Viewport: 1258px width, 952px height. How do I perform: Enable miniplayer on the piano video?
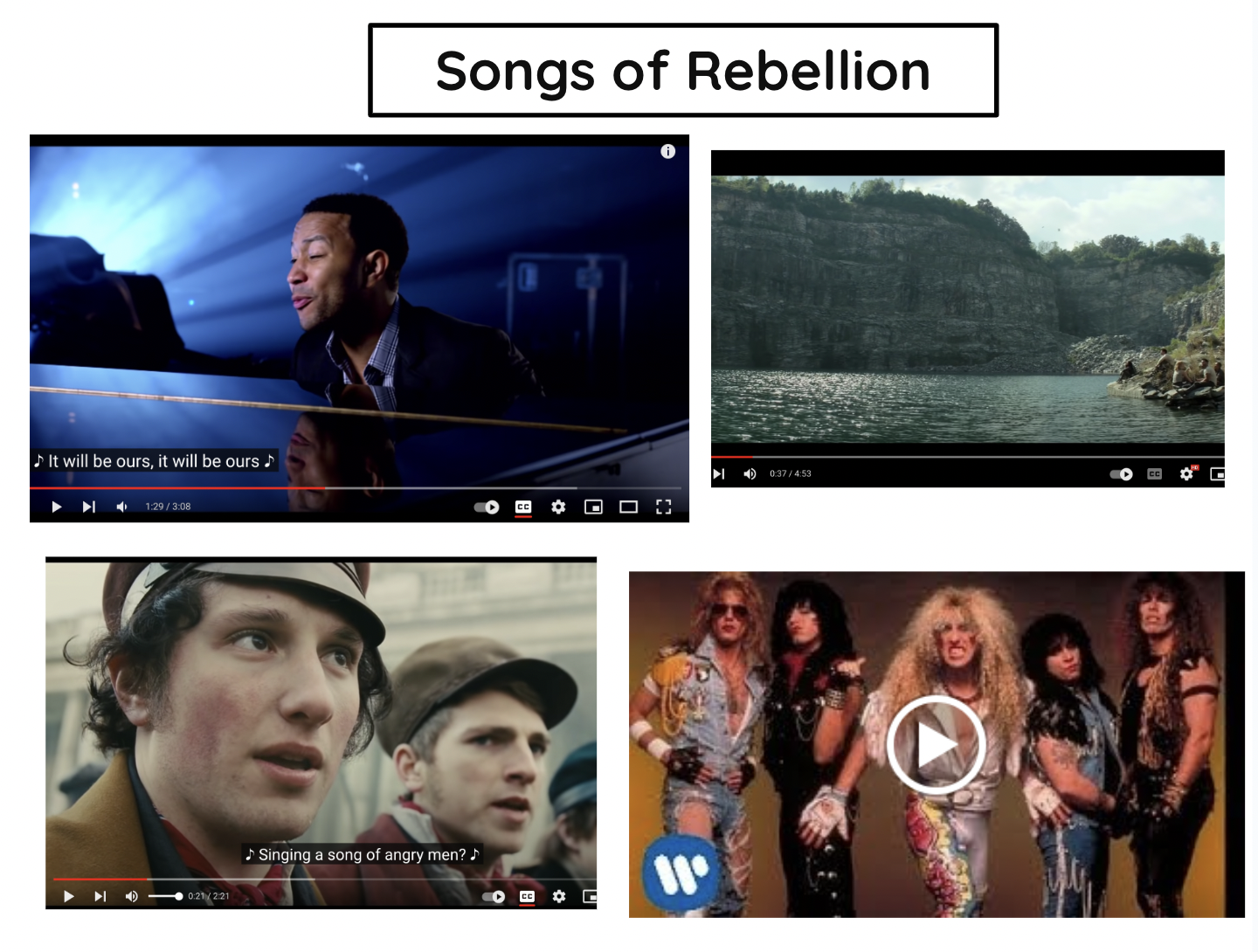[x=593, y=507]
